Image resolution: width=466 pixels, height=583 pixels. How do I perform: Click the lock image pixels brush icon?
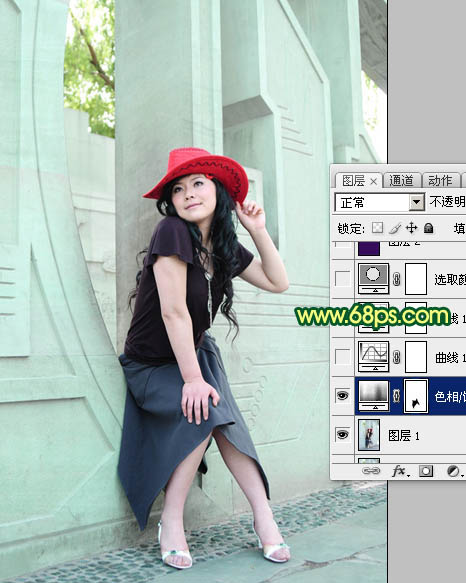[395, 228]
